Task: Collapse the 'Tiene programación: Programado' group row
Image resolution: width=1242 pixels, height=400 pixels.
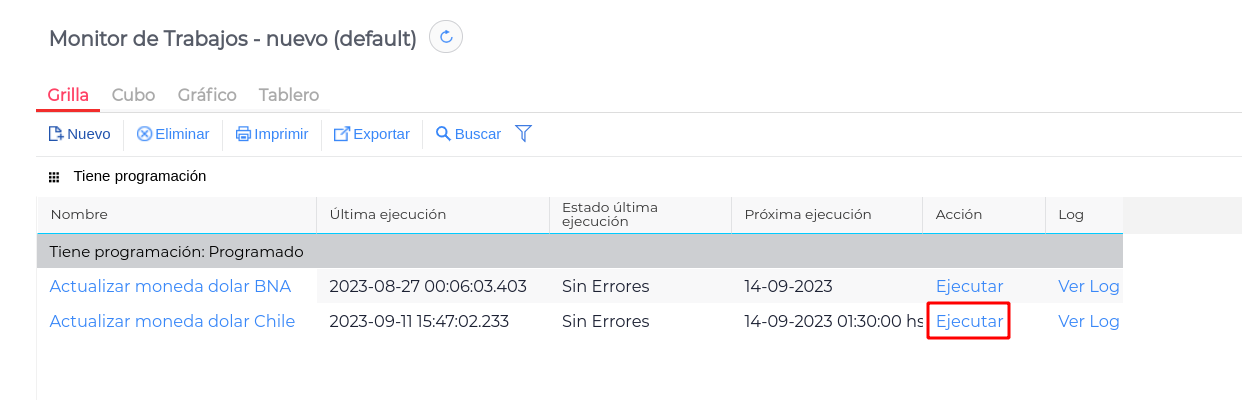Action: pyautogui.click(x=176, y=252)
